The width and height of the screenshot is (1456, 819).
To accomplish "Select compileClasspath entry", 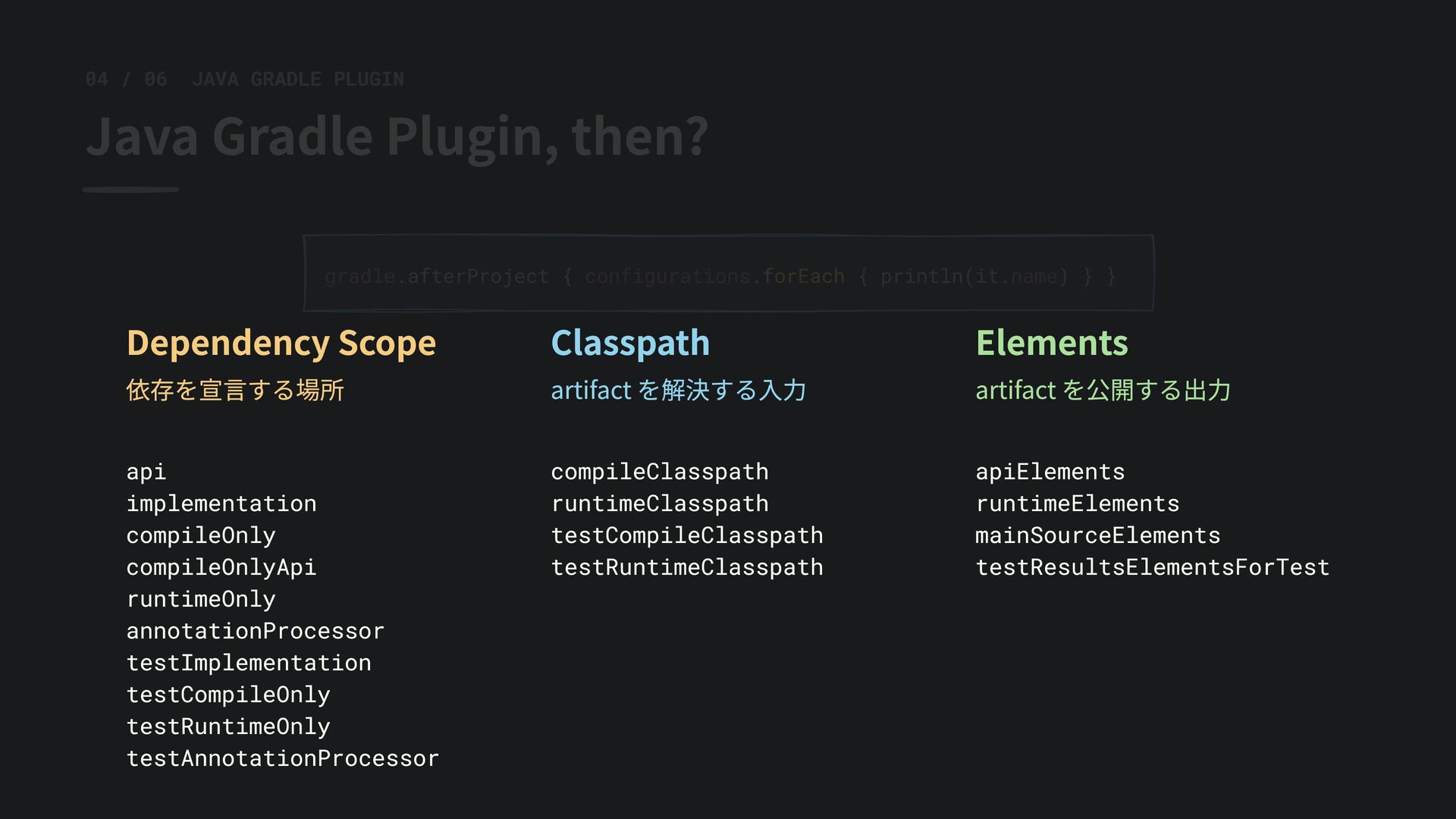I will click(x=660, y=472).
